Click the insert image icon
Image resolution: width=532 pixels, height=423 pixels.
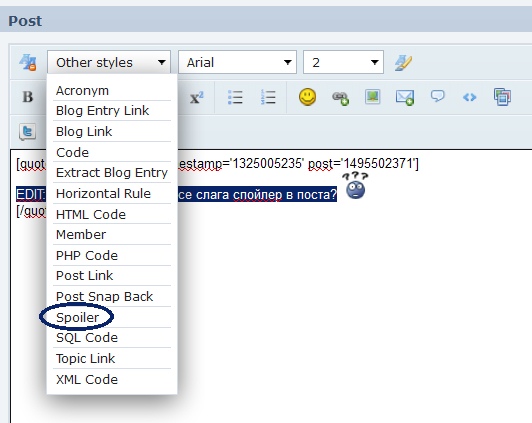pyautogui.click(x=372, y=97)
